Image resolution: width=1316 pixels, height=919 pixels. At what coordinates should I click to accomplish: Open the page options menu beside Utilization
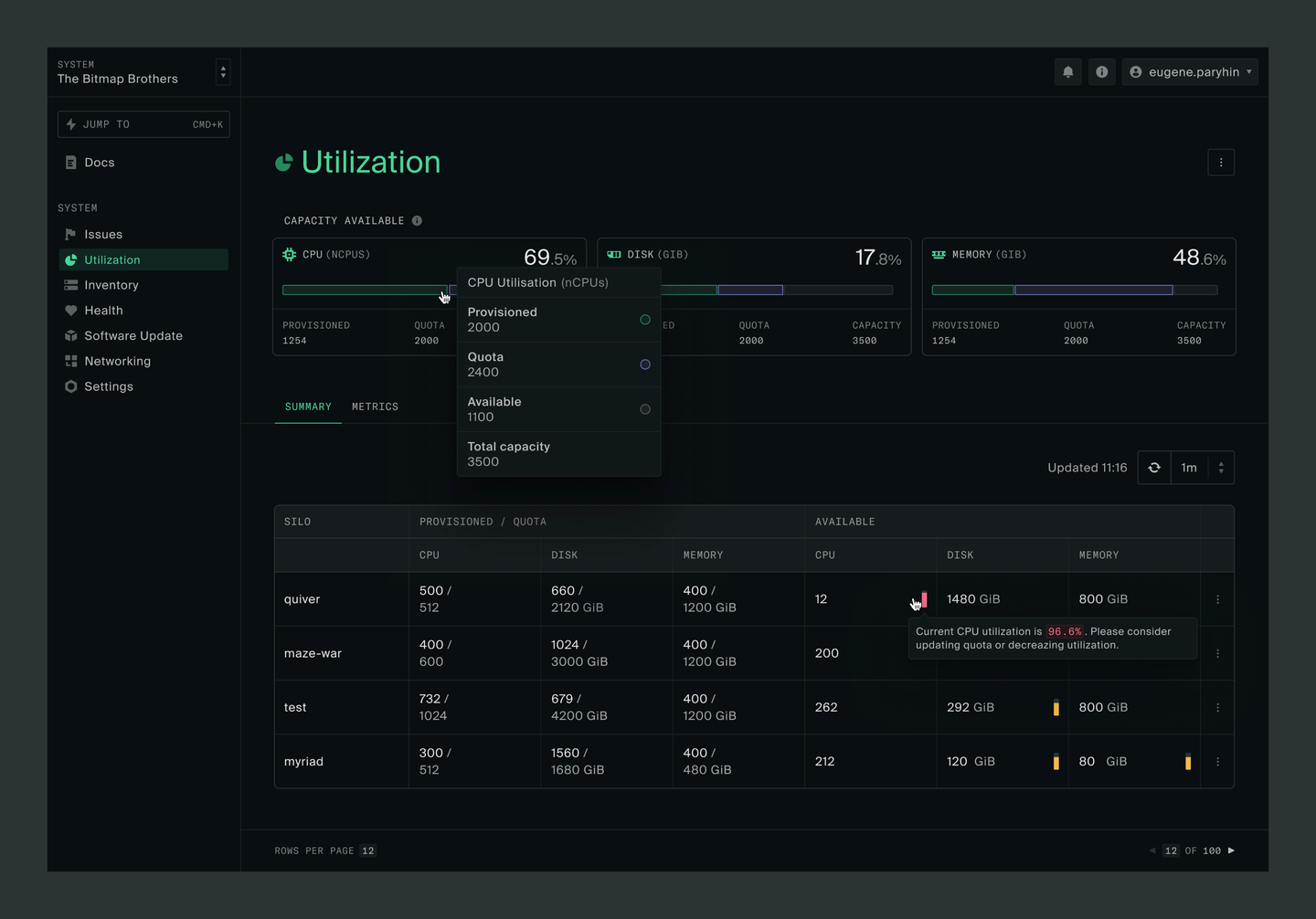(x=1221, y=163)
